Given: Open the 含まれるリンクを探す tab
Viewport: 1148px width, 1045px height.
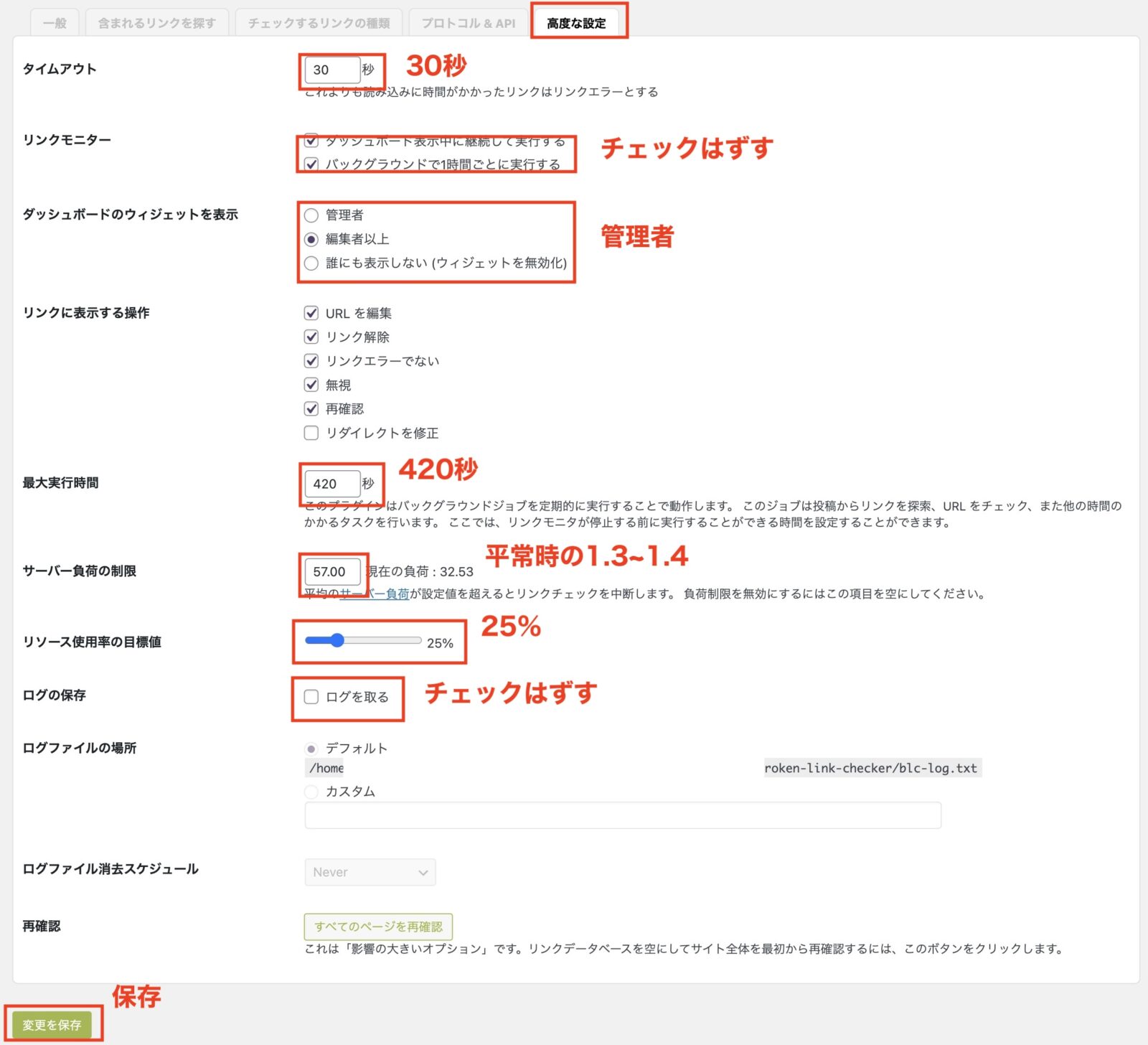Looking at the screenshot, I should pyautogui.click(x=156, y=23).
